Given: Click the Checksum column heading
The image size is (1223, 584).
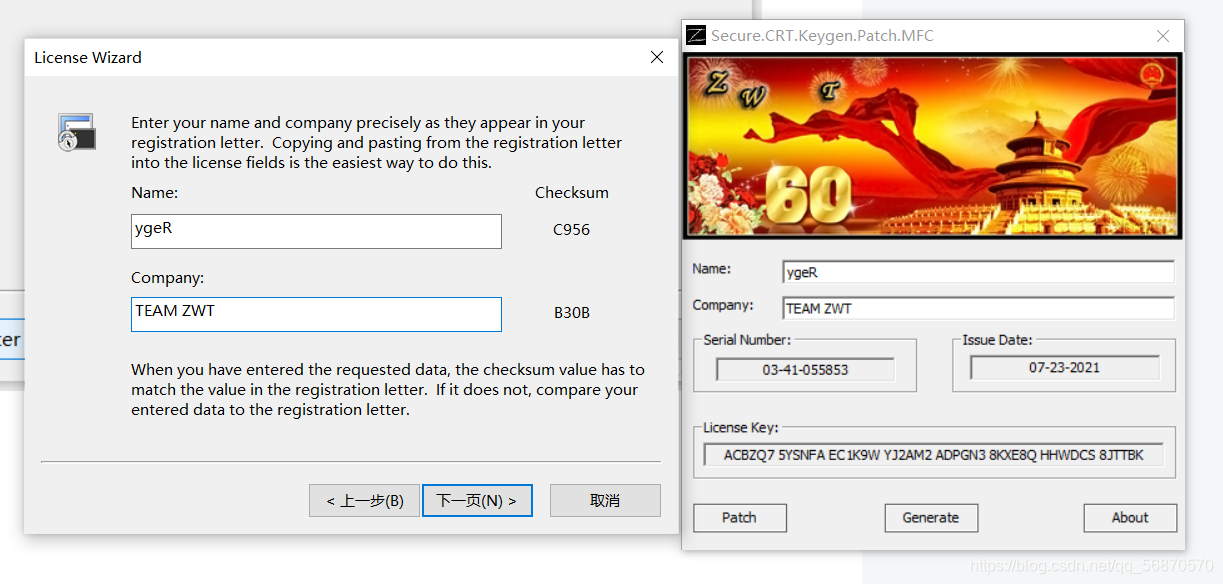Looking at the screenshot, I should pyautogui.click(x=572, y=193).
